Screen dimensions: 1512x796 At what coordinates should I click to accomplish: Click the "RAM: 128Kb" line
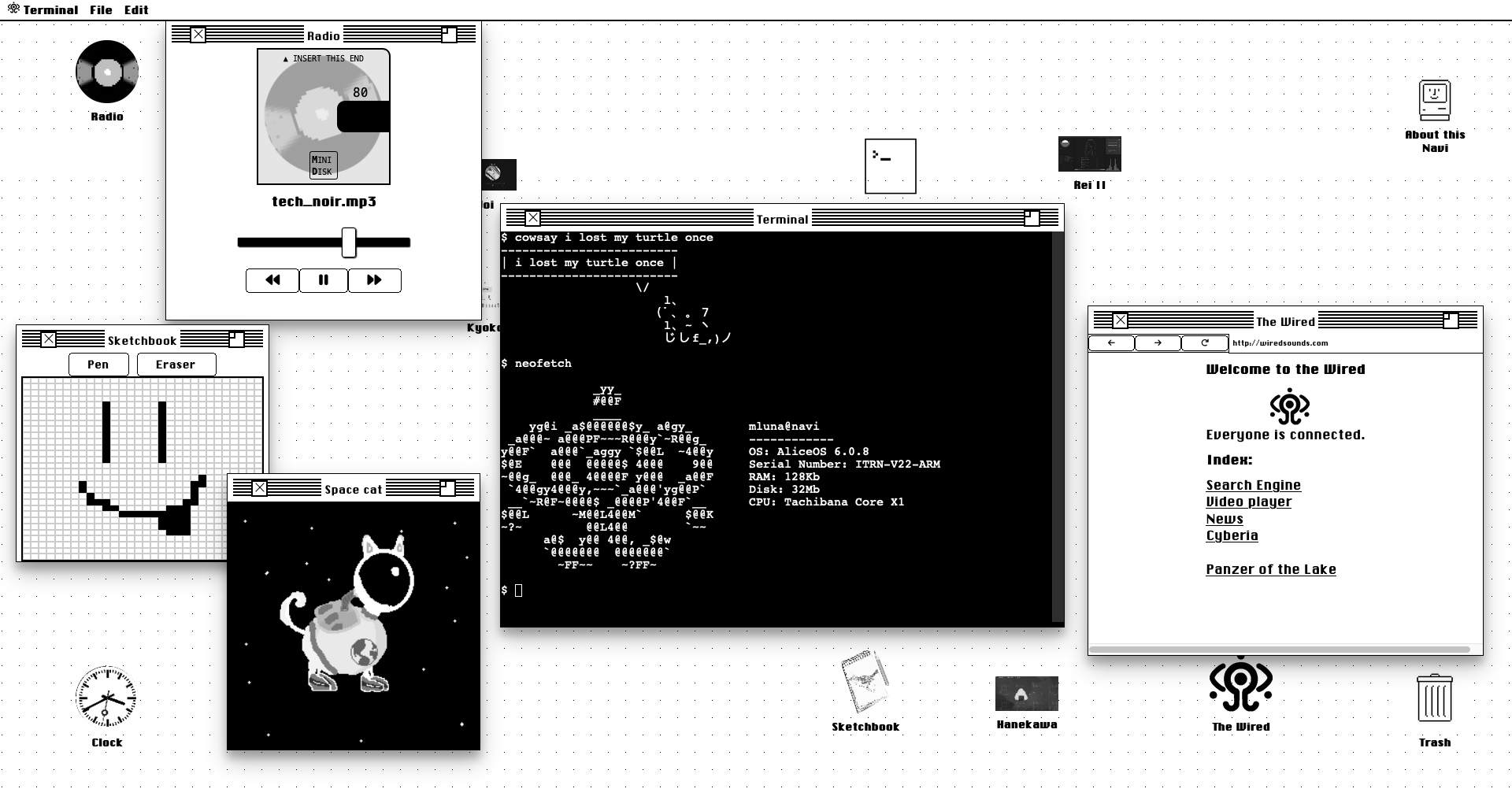click(784, 477)
